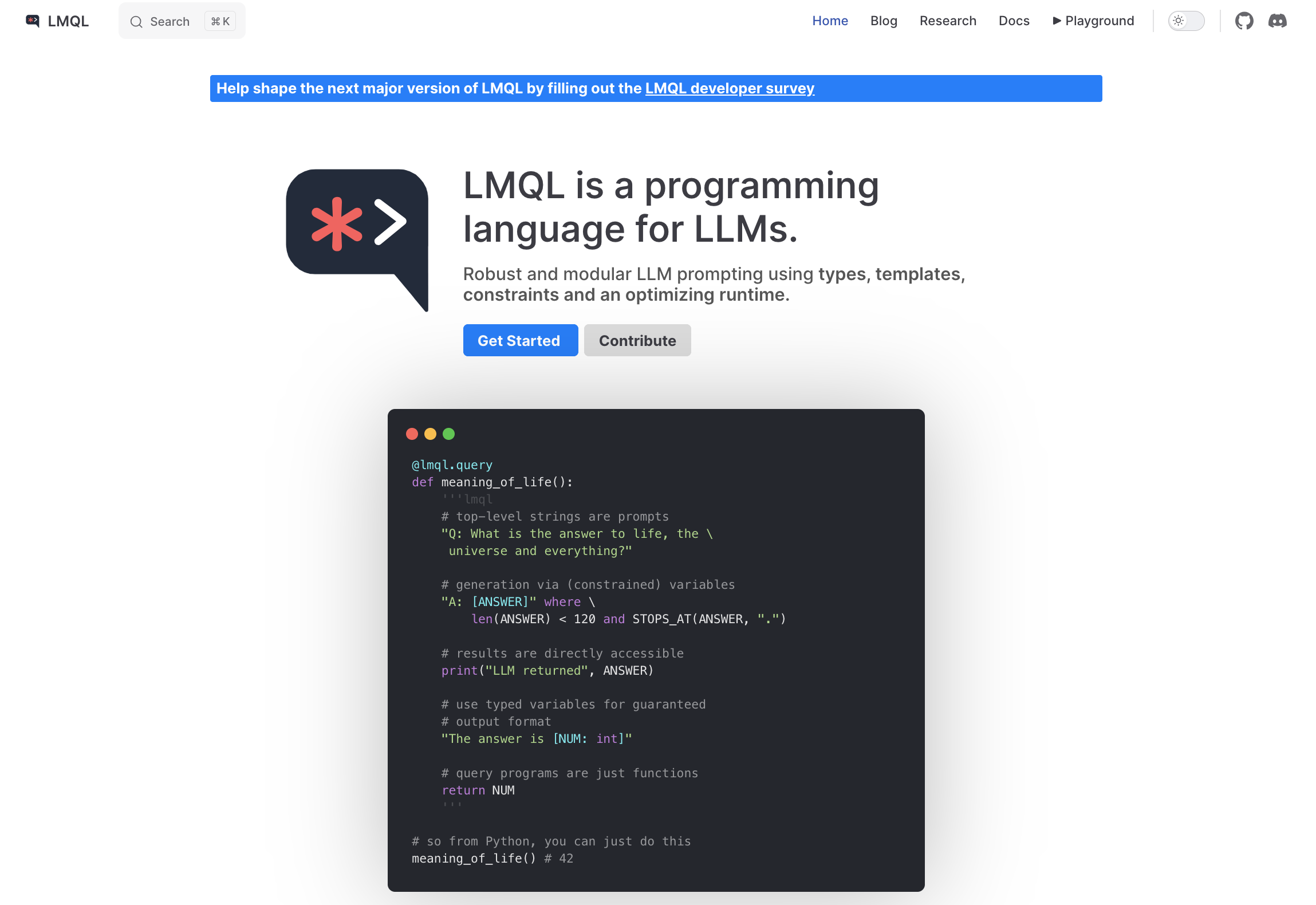Click the red dot in code window

click(412, 434)
